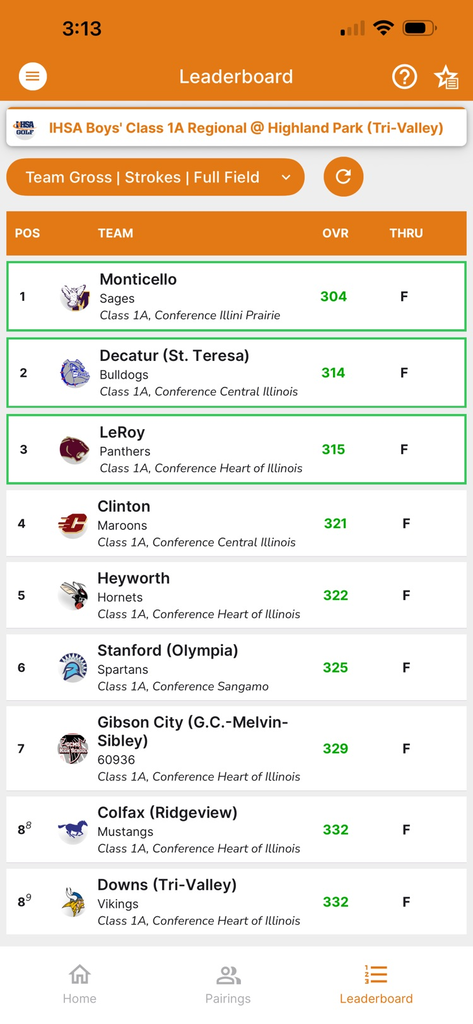Viewport: 473px width, 1024px height.
Task: Switch to the Home tab
Action: (79, 984)
